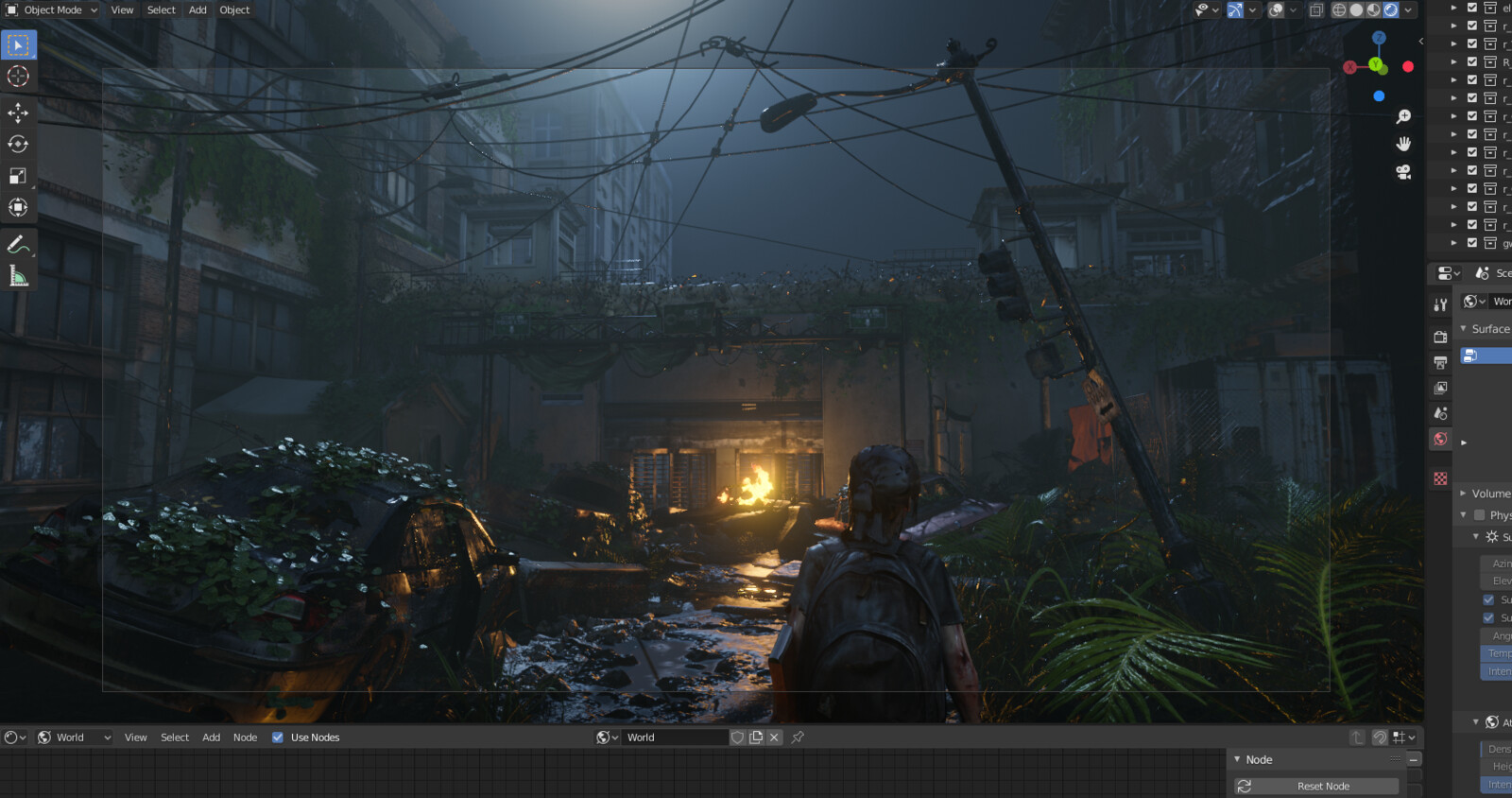
Task: Collapse the Node sidebar panel
Action: [1237, 759]
